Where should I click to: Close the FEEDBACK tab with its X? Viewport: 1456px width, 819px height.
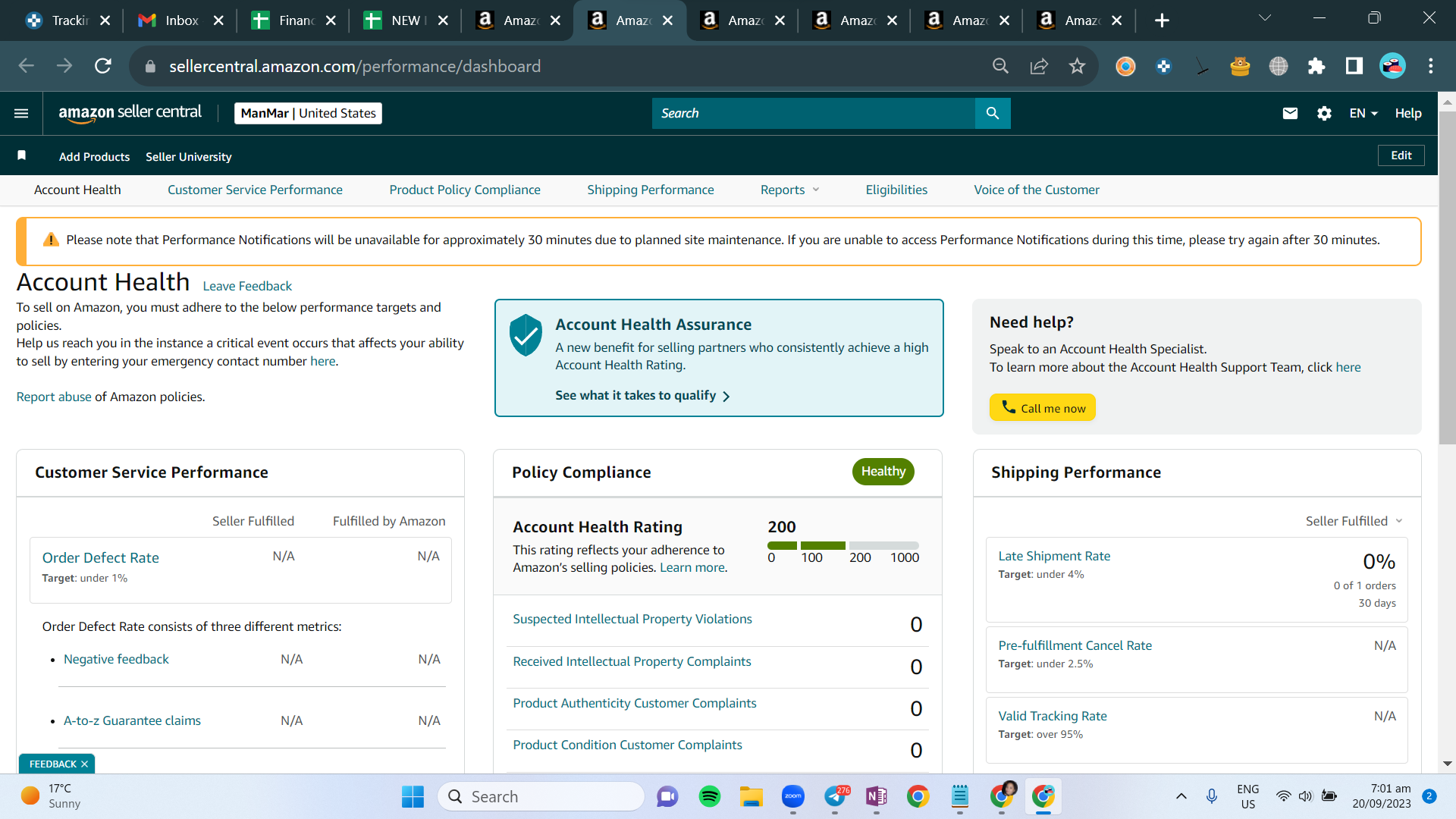[x=84, y=764]
